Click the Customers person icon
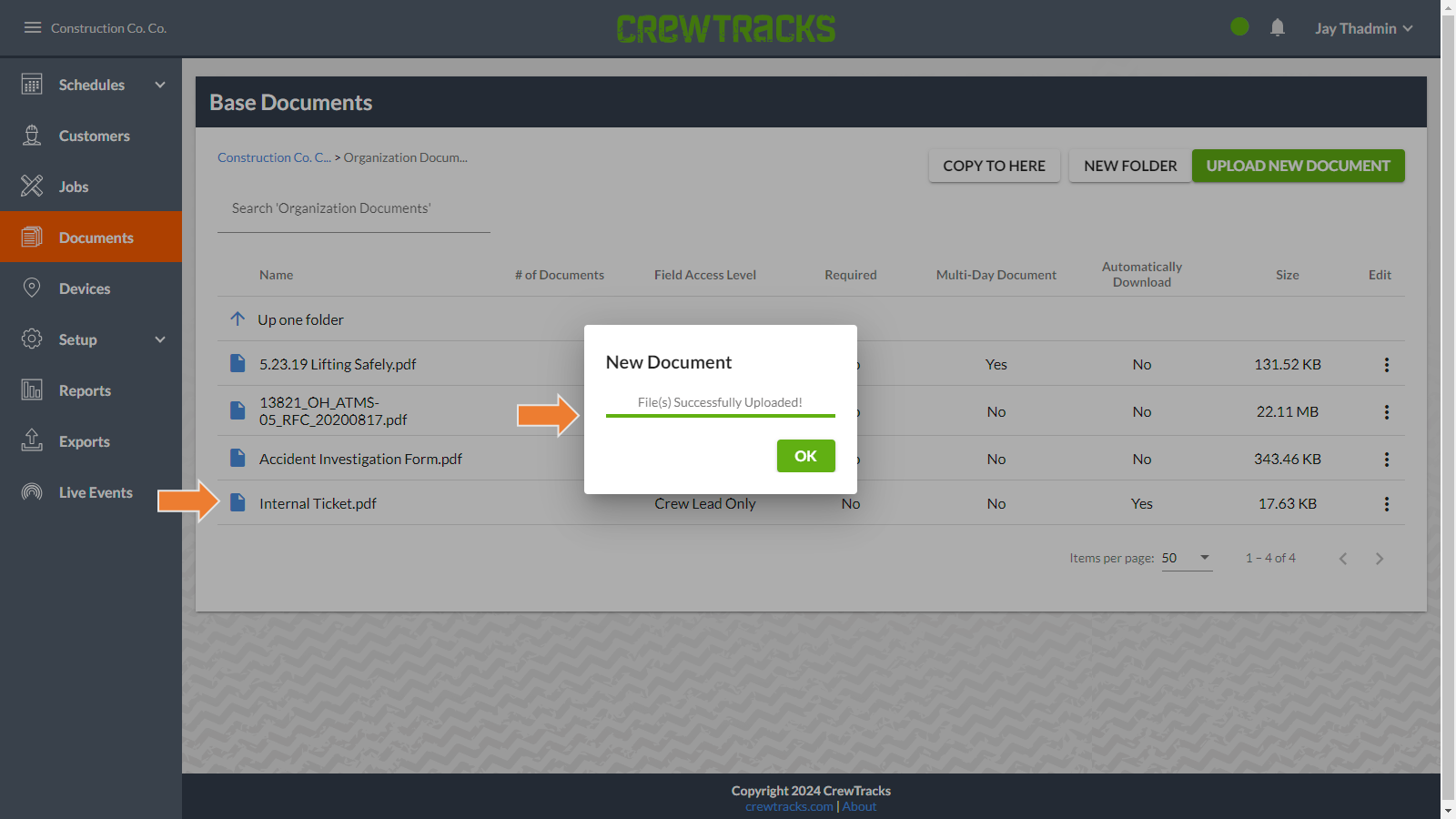 click(x=32, y=136)
